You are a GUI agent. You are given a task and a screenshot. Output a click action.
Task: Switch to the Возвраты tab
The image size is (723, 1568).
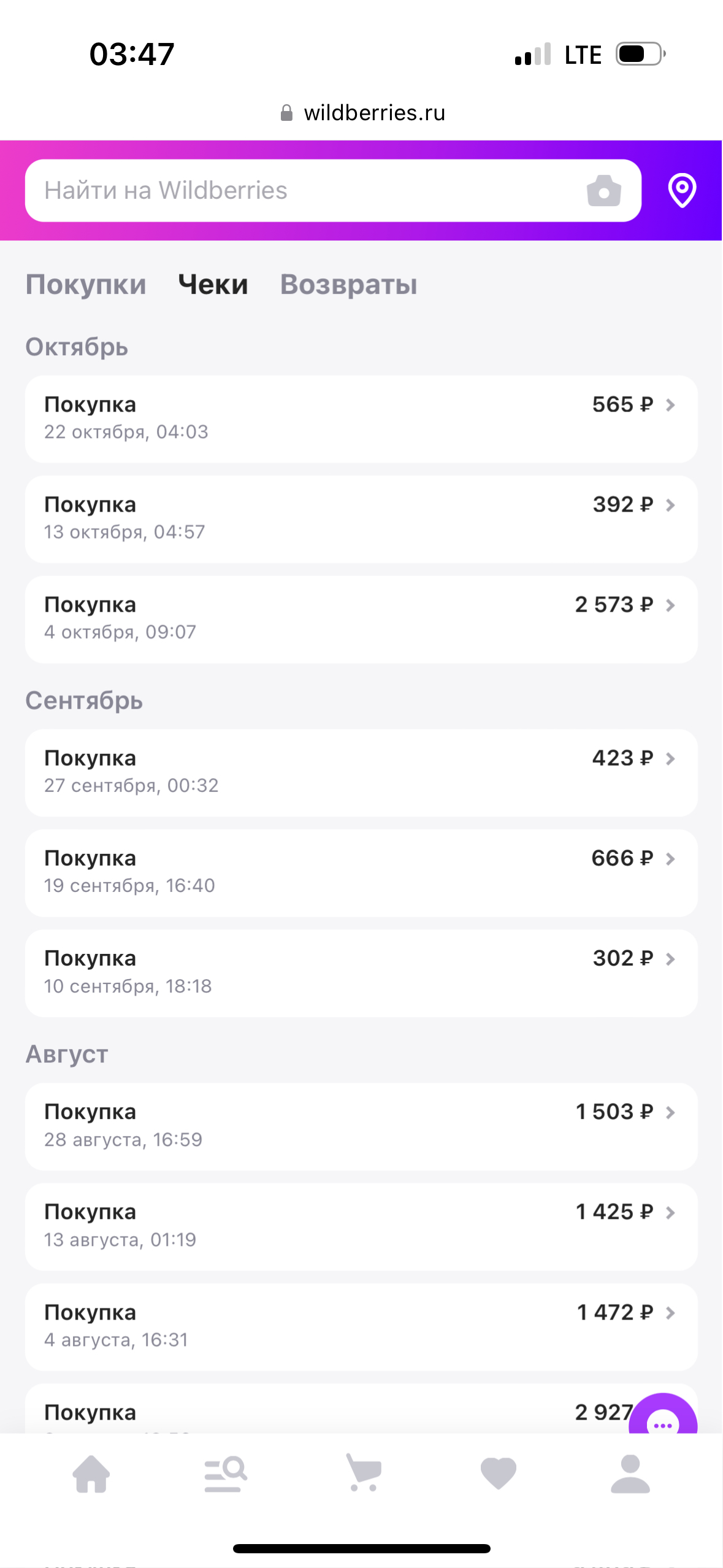click(348, 285)
